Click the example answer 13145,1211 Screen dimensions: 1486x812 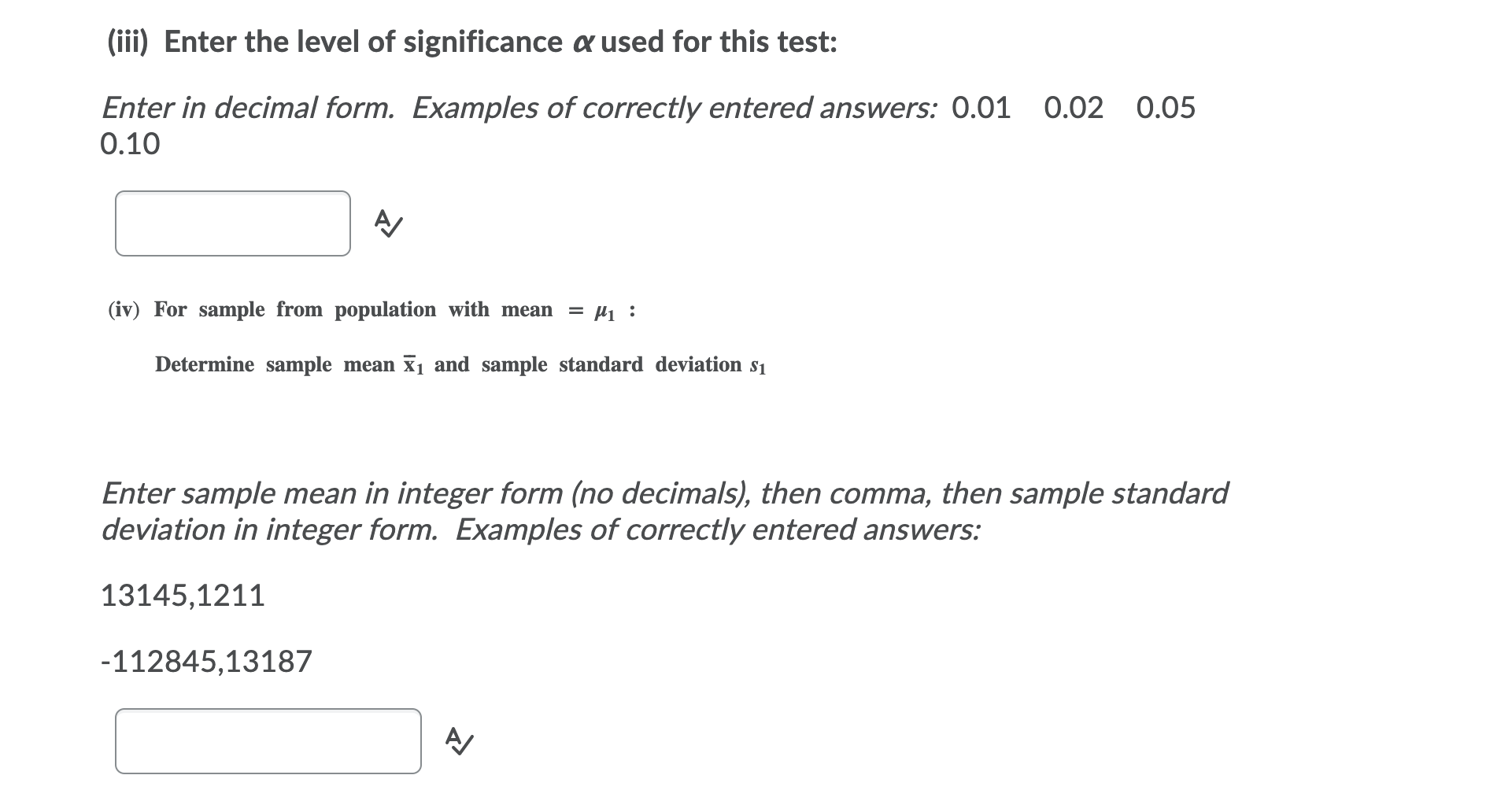[x=183, y=596]
